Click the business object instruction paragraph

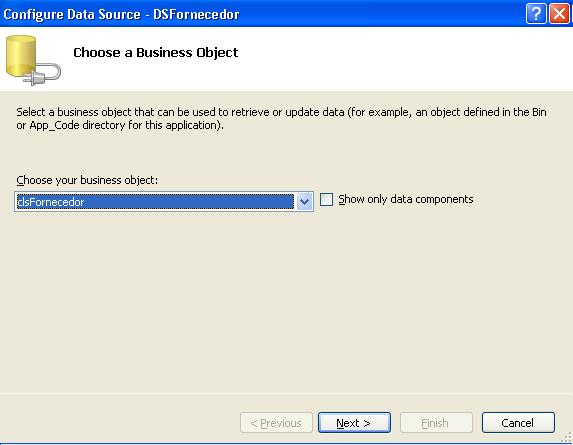click(x=281, y=118)
